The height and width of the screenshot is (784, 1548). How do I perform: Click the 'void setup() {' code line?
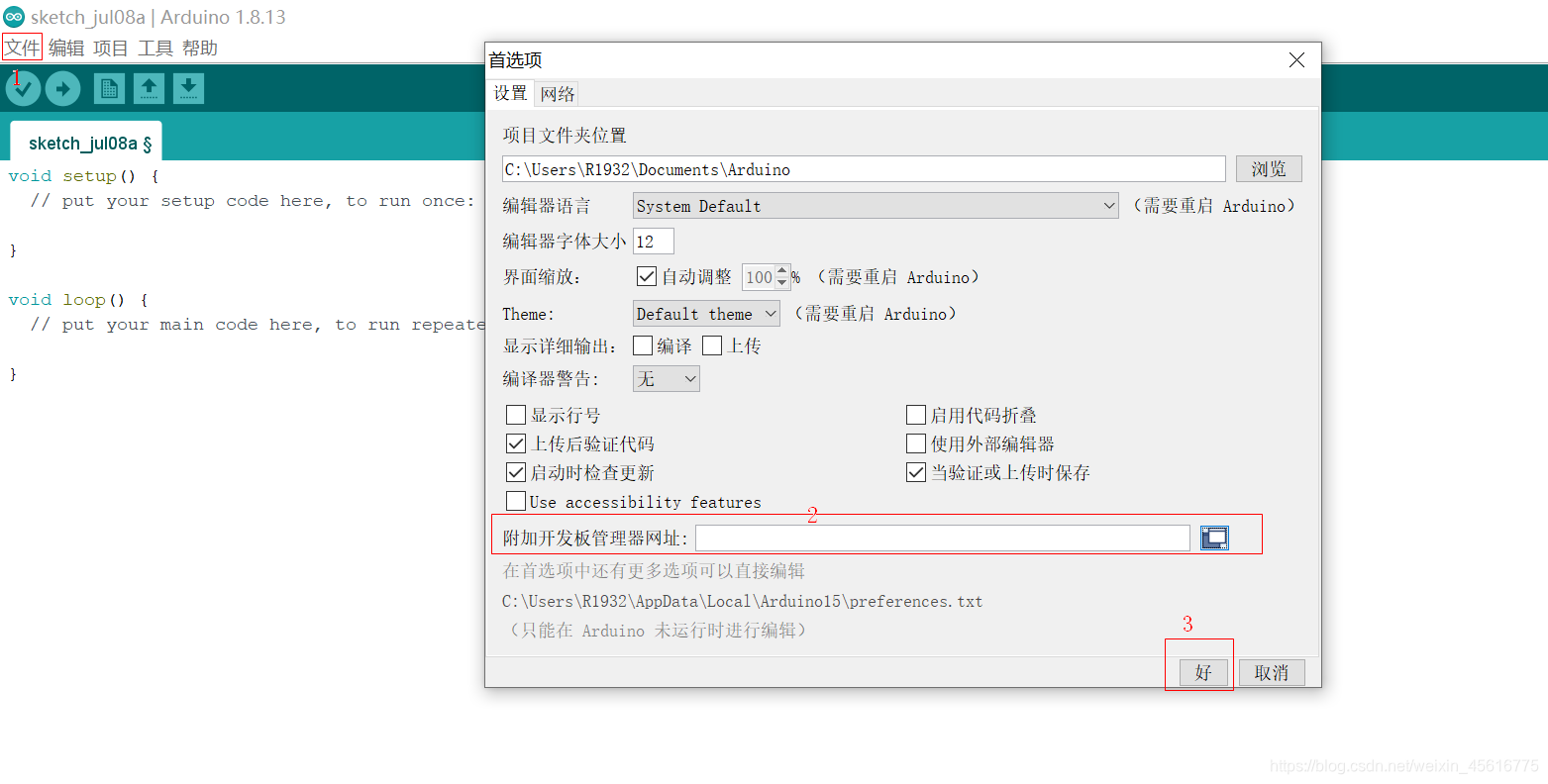(x=83, y=176)
